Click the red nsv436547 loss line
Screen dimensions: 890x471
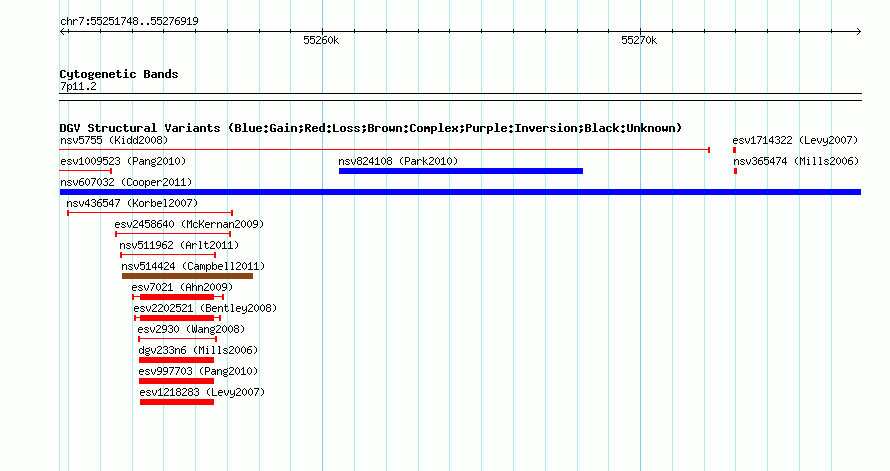coord(150,213)
